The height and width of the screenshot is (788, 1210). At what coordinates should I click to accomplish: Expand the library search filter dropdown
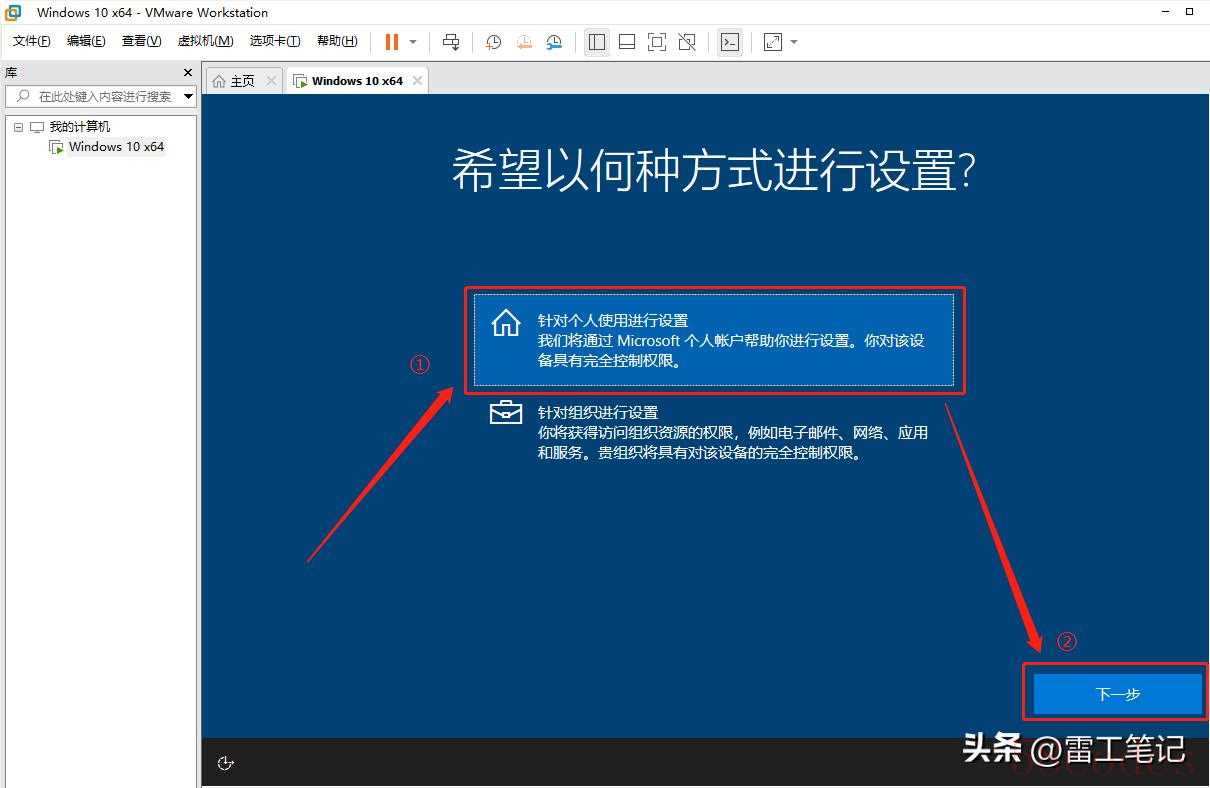[x=188, y=97]
